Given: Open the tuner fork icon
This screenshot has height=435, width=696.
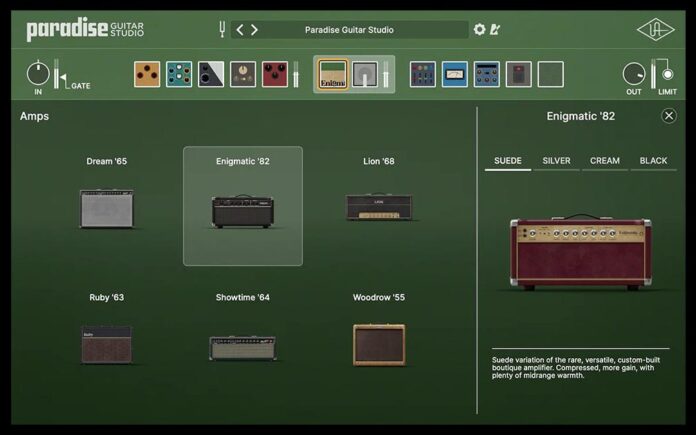Looking at the screenshot, I should (x=222, y=29).
